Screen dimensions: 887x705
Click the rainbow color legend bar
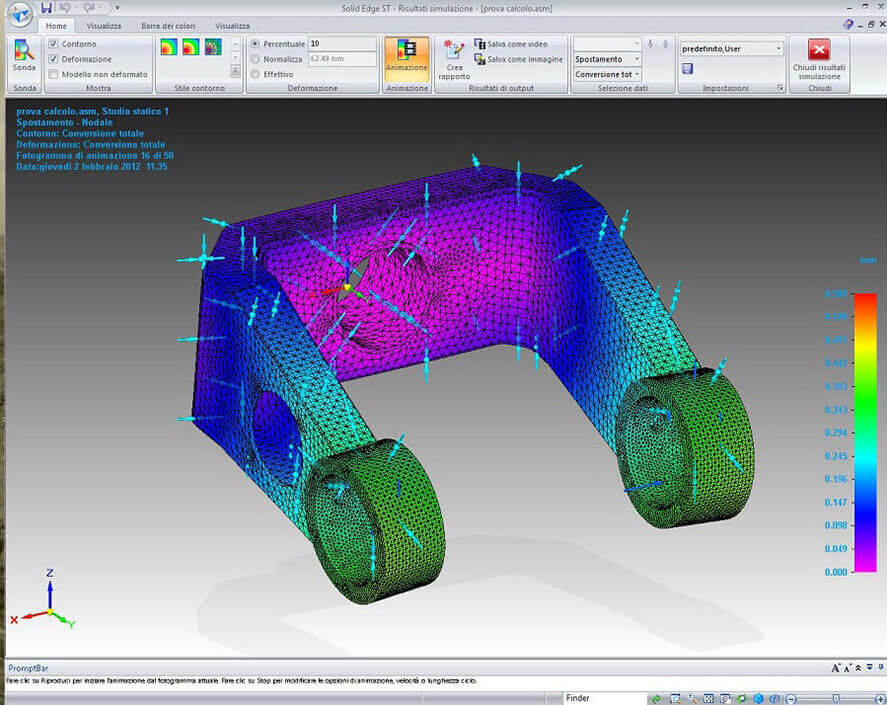pos(865,432)
